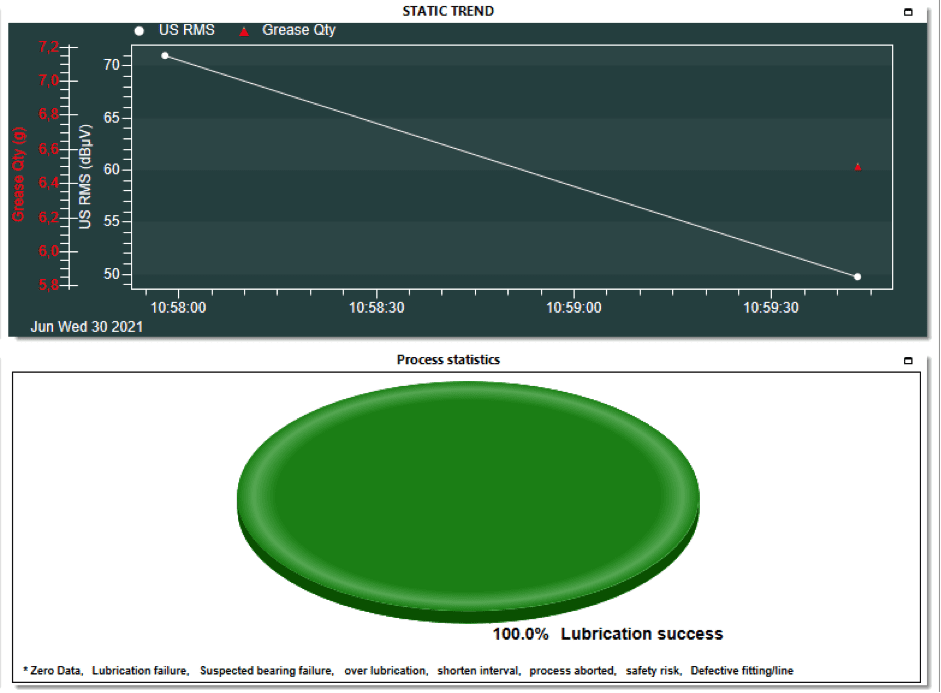Select the first US RMS point near 71
Image resolution: width=941 pixels, height=693 pixels.
coord(165,56)
